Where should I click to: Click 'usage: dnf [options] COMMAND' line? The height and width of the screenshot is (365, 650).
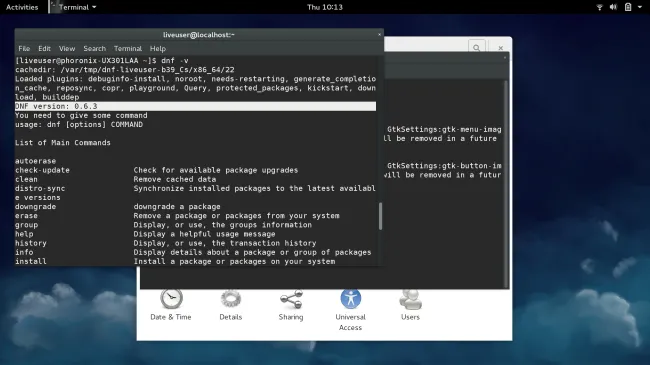point(79,124)
